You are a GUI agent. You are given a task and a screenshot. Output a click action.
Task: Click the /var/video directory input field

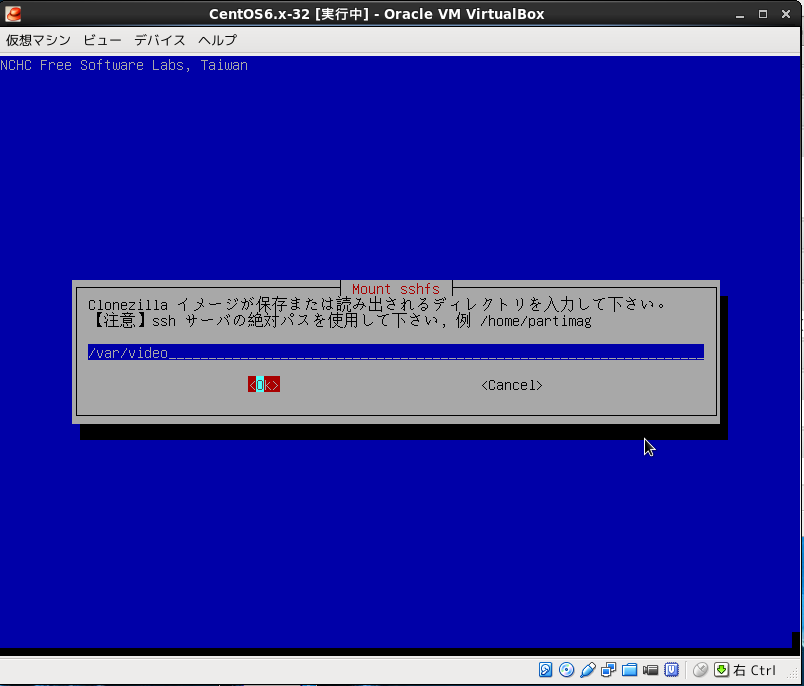point(395,352)
